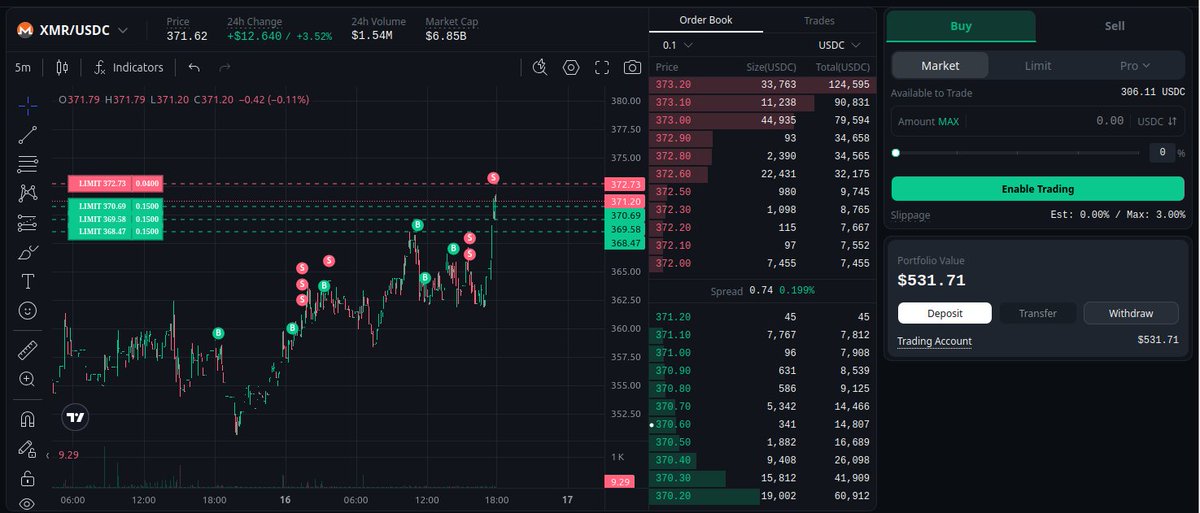The height and width of the screenshot is (513, 1200).
Task: Open the emoji icons tool
Action: click(28, 311)
